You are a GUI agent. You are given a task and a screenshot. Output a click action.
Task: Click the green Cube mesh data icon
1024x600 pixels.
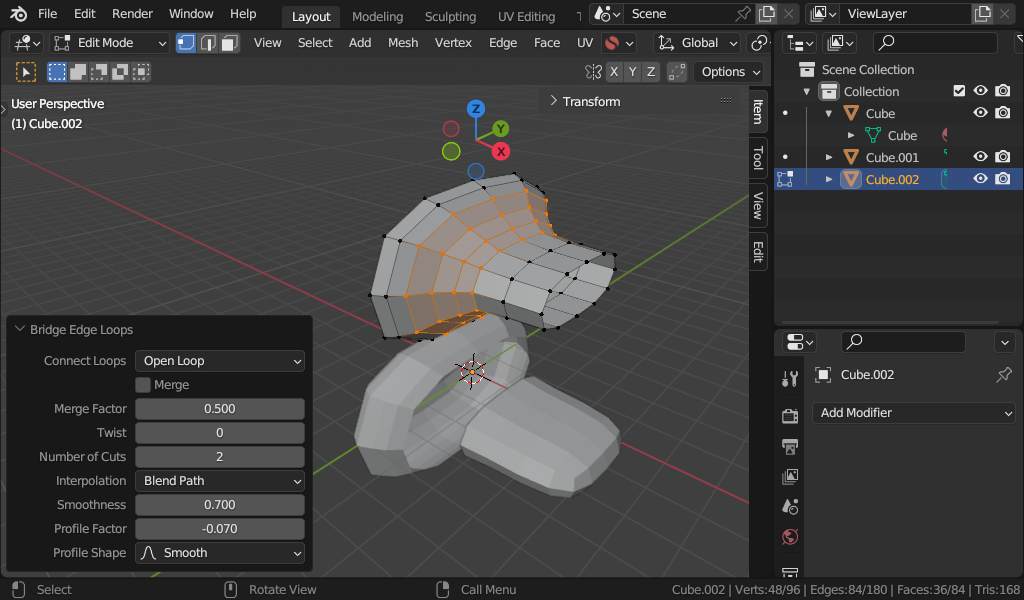(872, 135)
